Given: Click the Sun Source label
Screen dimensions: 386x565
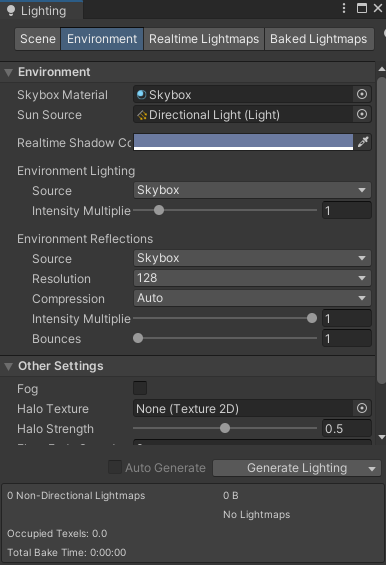Looking at the screenshot, I should click(49, 115).
